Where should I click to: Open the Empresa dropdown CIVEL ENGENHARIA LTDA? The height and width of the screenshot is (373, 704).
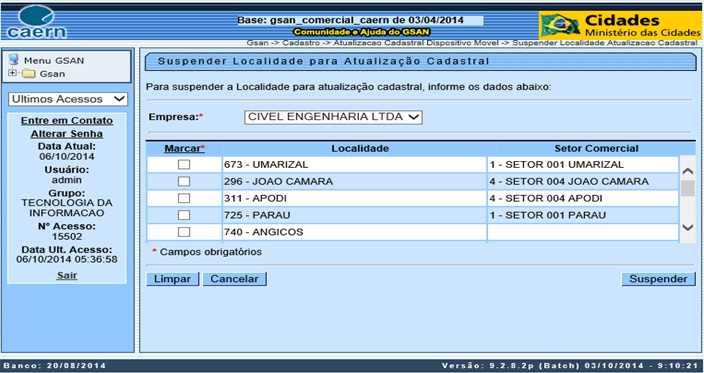click(x=333, y=117)
